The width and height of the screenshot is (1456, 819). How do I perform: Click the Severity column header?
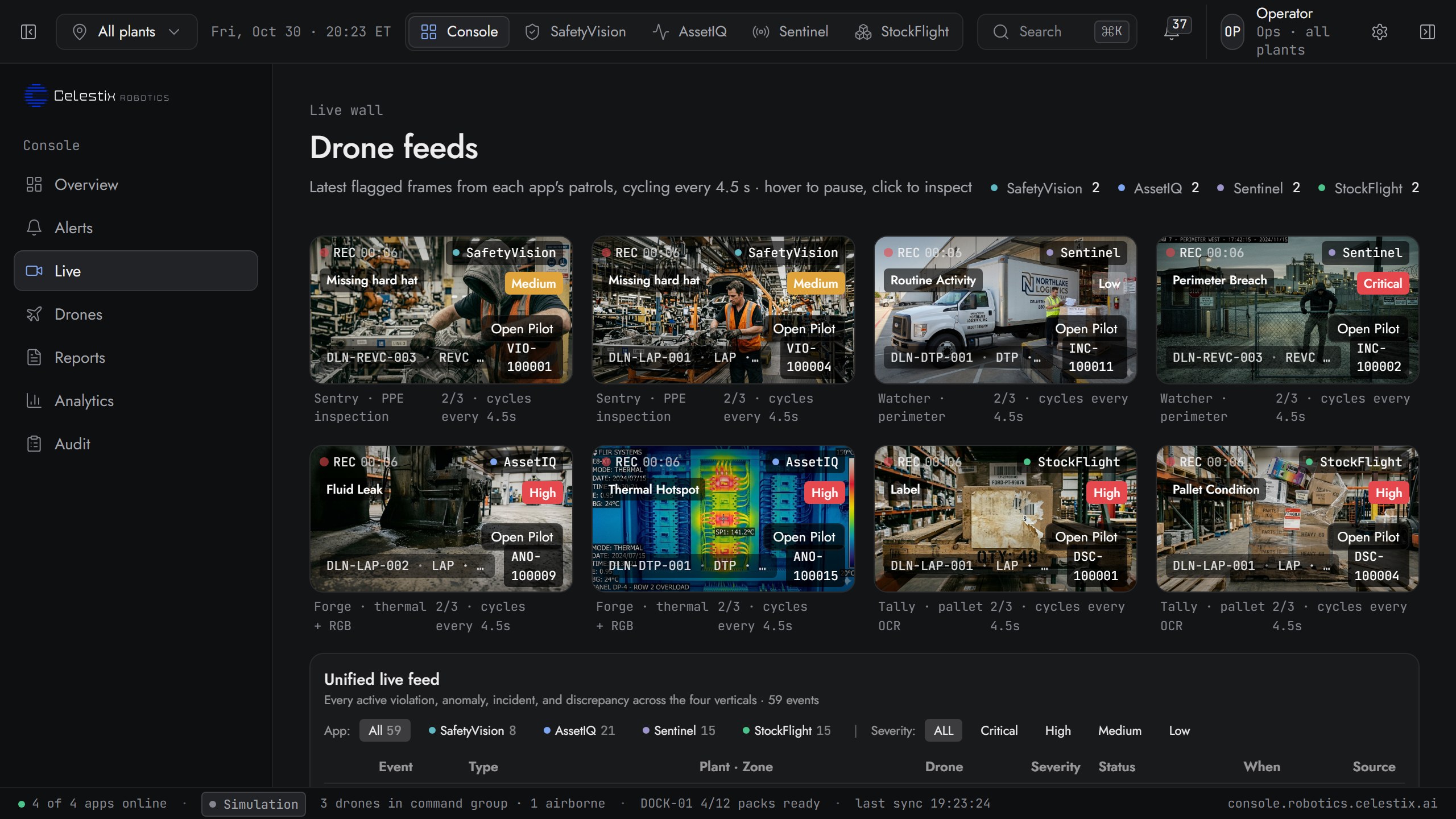click(x=1056, y=767)
